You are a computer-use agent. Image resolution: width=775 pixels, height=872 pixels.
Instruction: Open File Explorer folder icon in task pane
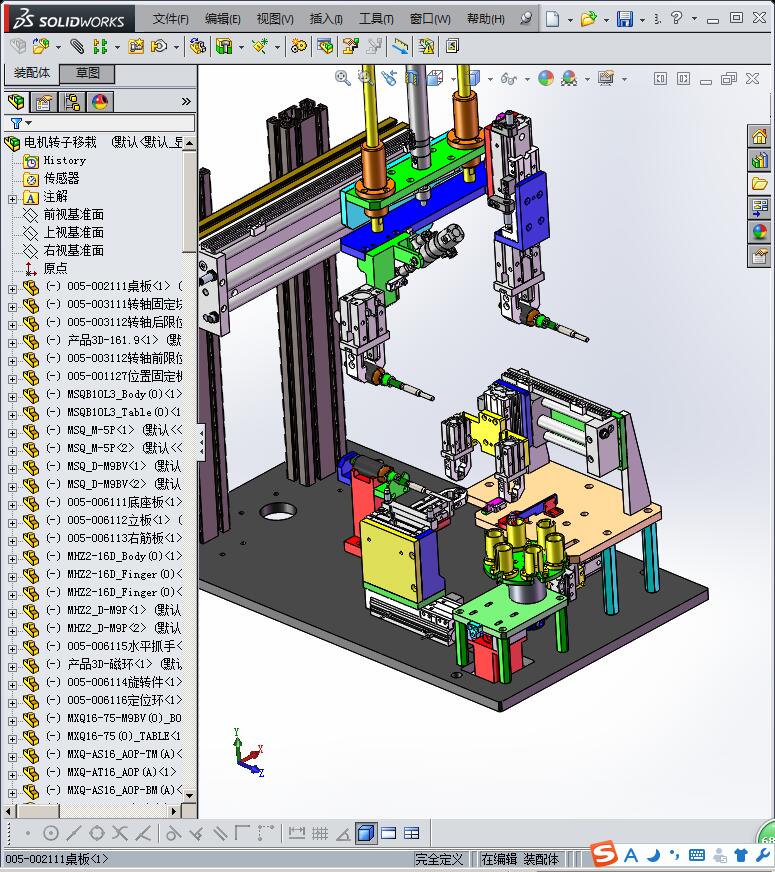point(759,184)
